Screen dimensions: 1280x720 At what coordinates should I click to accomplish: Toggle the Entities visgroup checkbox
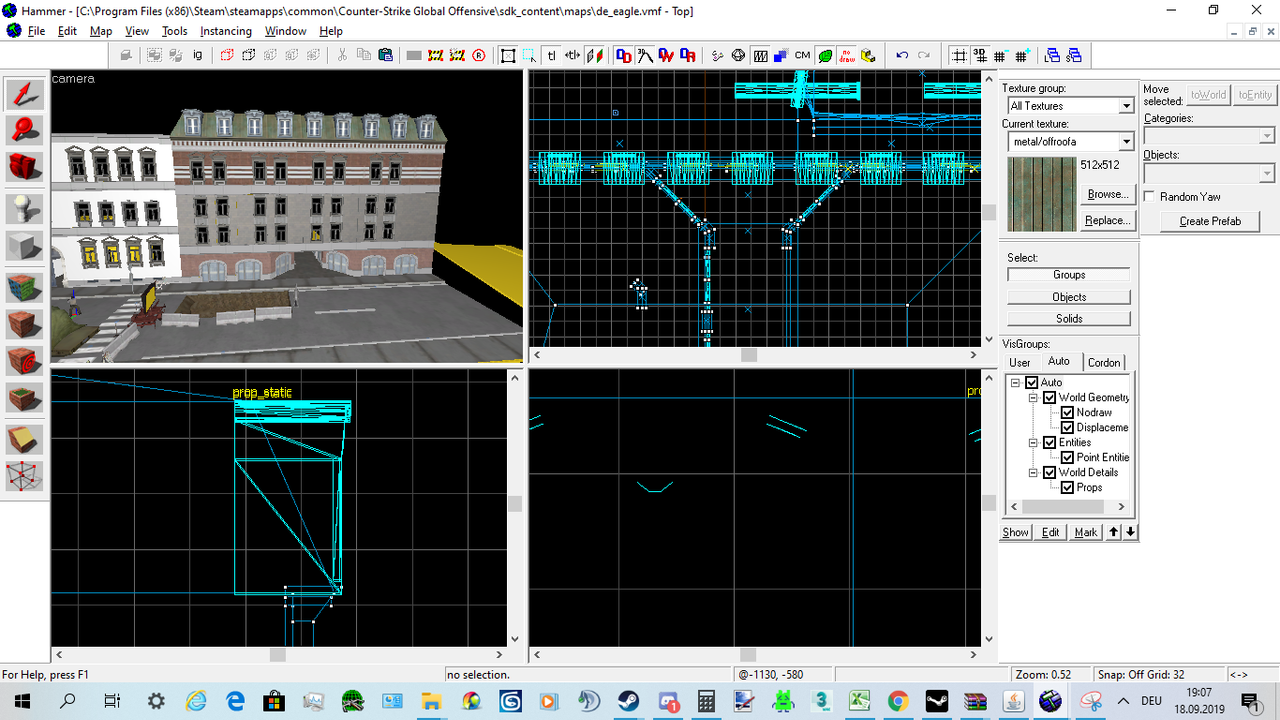coord(1050,443)
